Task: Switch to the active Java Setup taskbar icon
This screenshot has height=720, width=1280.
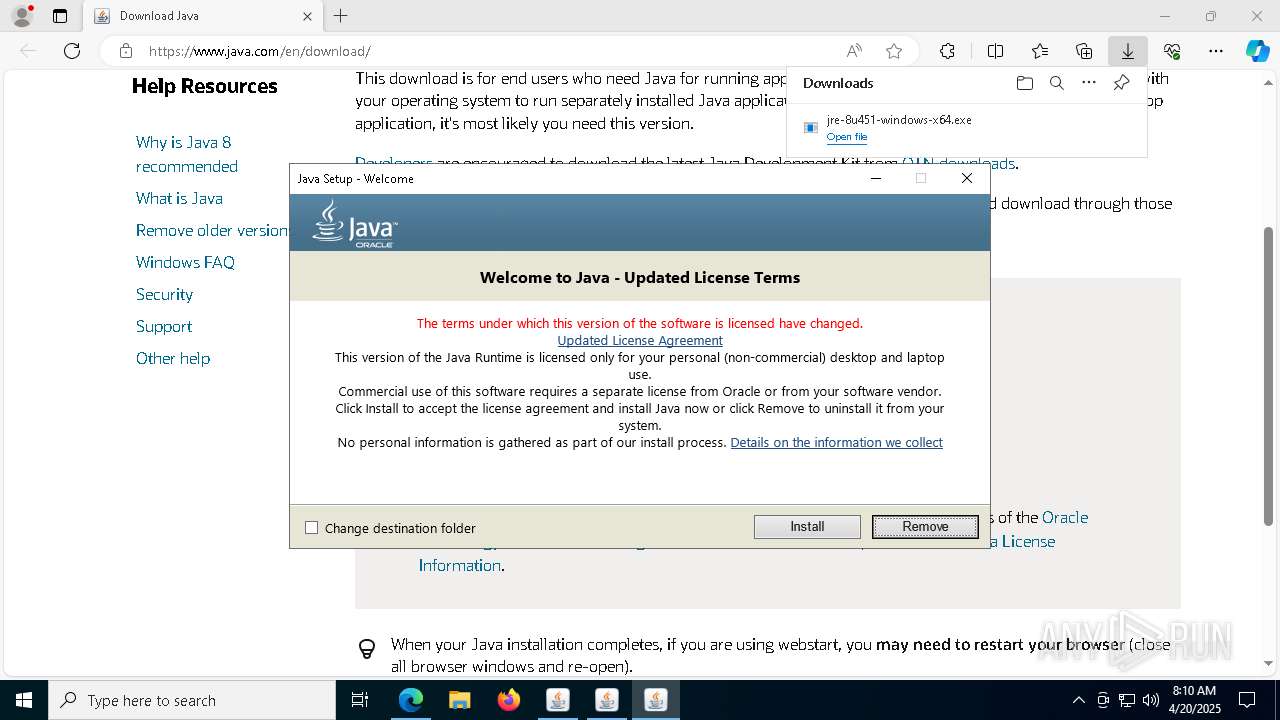Action: click(x=656, y=700)
